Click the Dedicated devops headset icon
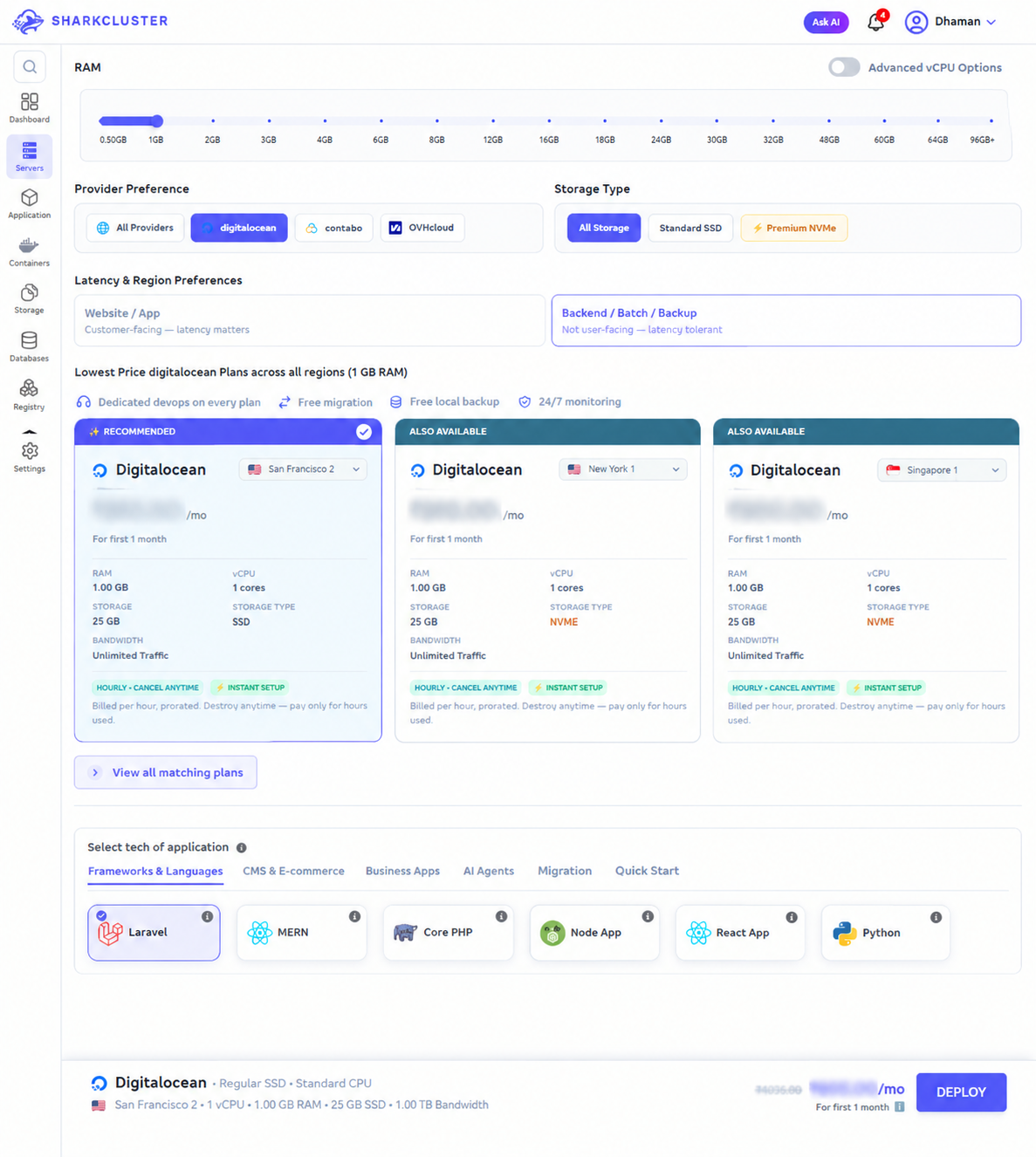1036x1157 pixels. [x=84, y=402]
